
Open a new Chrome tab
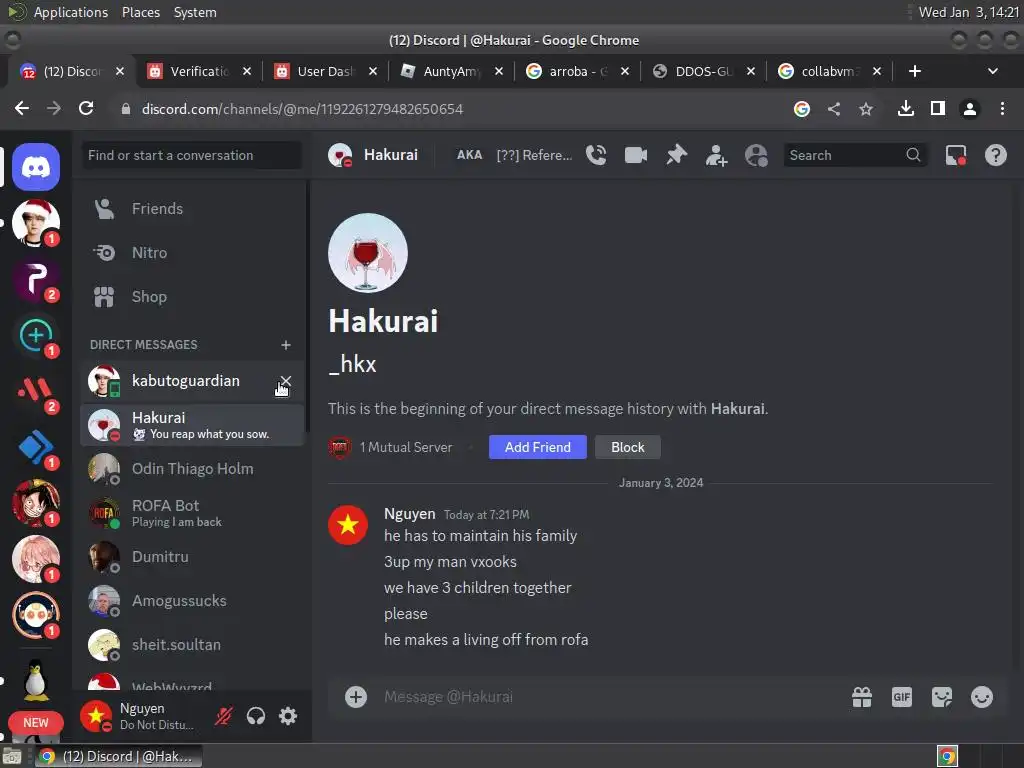coord(914,71)
